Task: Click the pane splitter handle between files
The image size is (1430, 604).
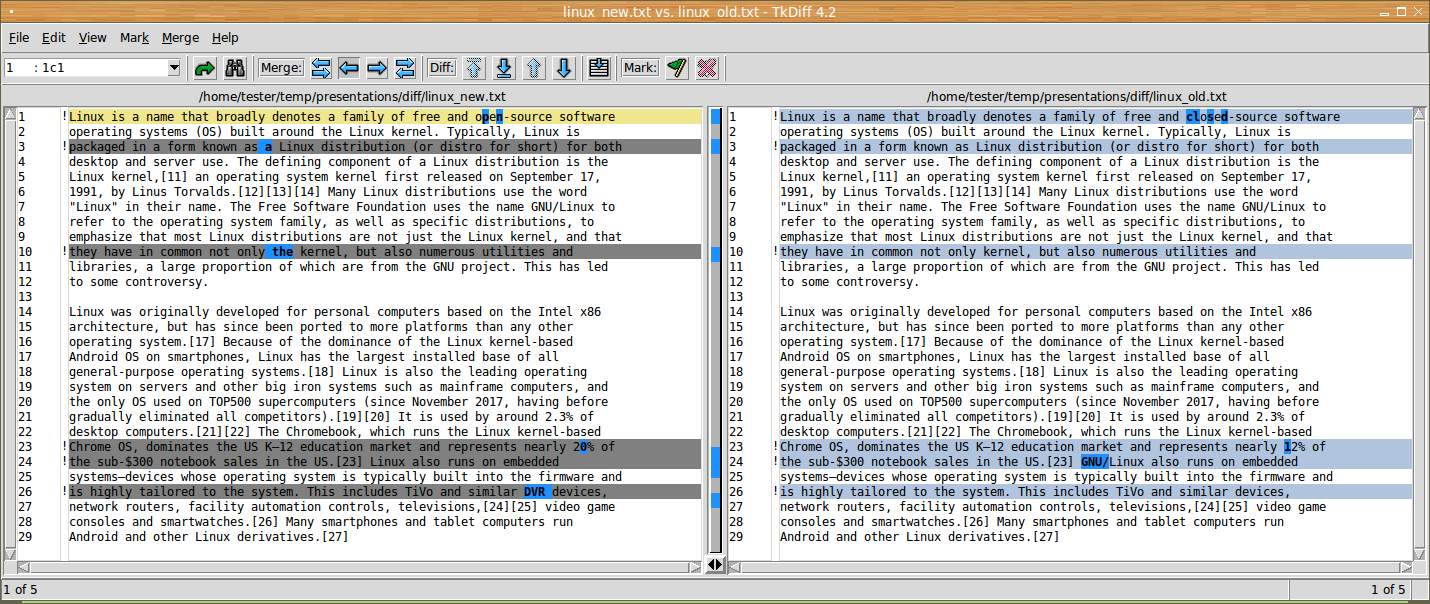Action: (715, 565)
